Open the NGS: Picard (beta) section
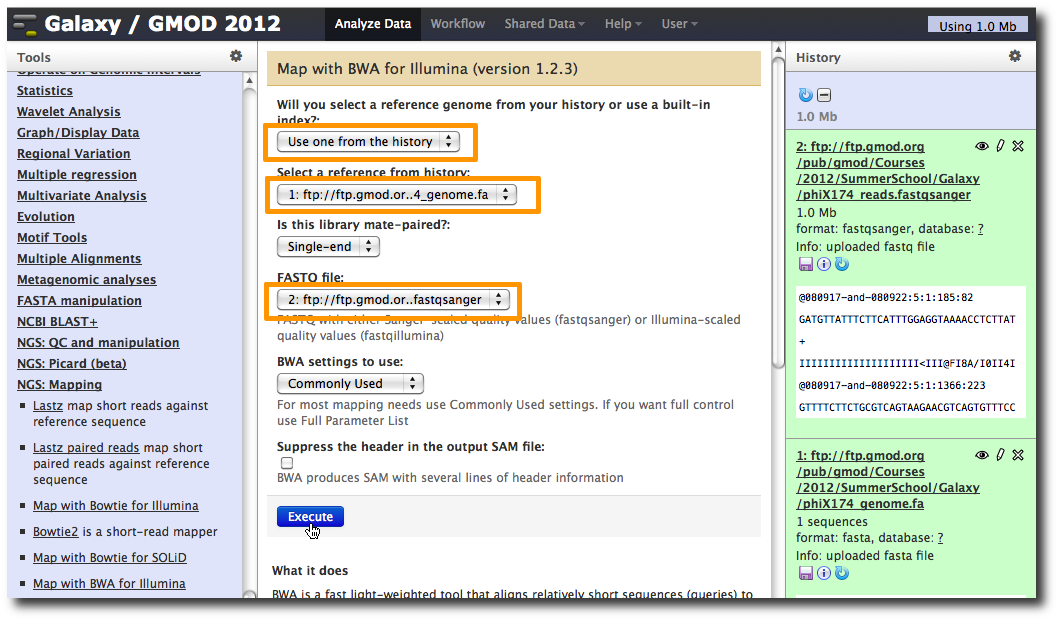The height and width of the screenshot is (621, 1059). [72, 364]
